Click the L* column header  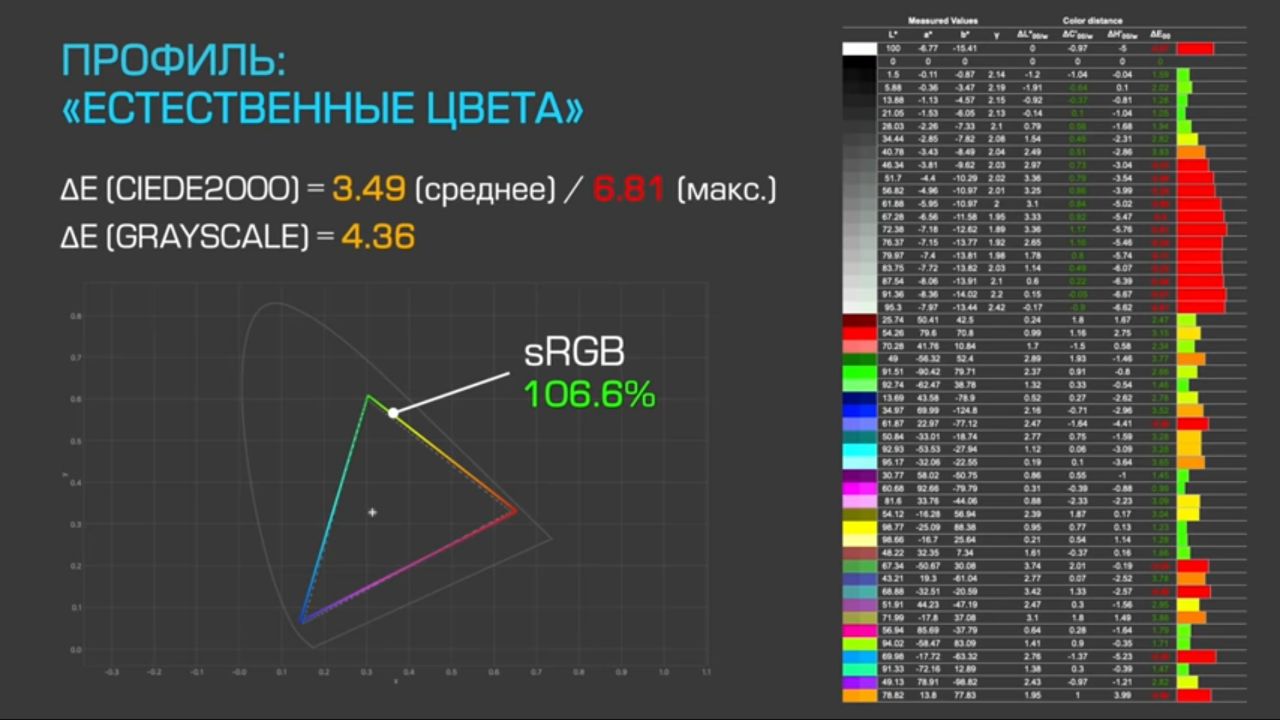pyautogui.click(x=893, y=34)
